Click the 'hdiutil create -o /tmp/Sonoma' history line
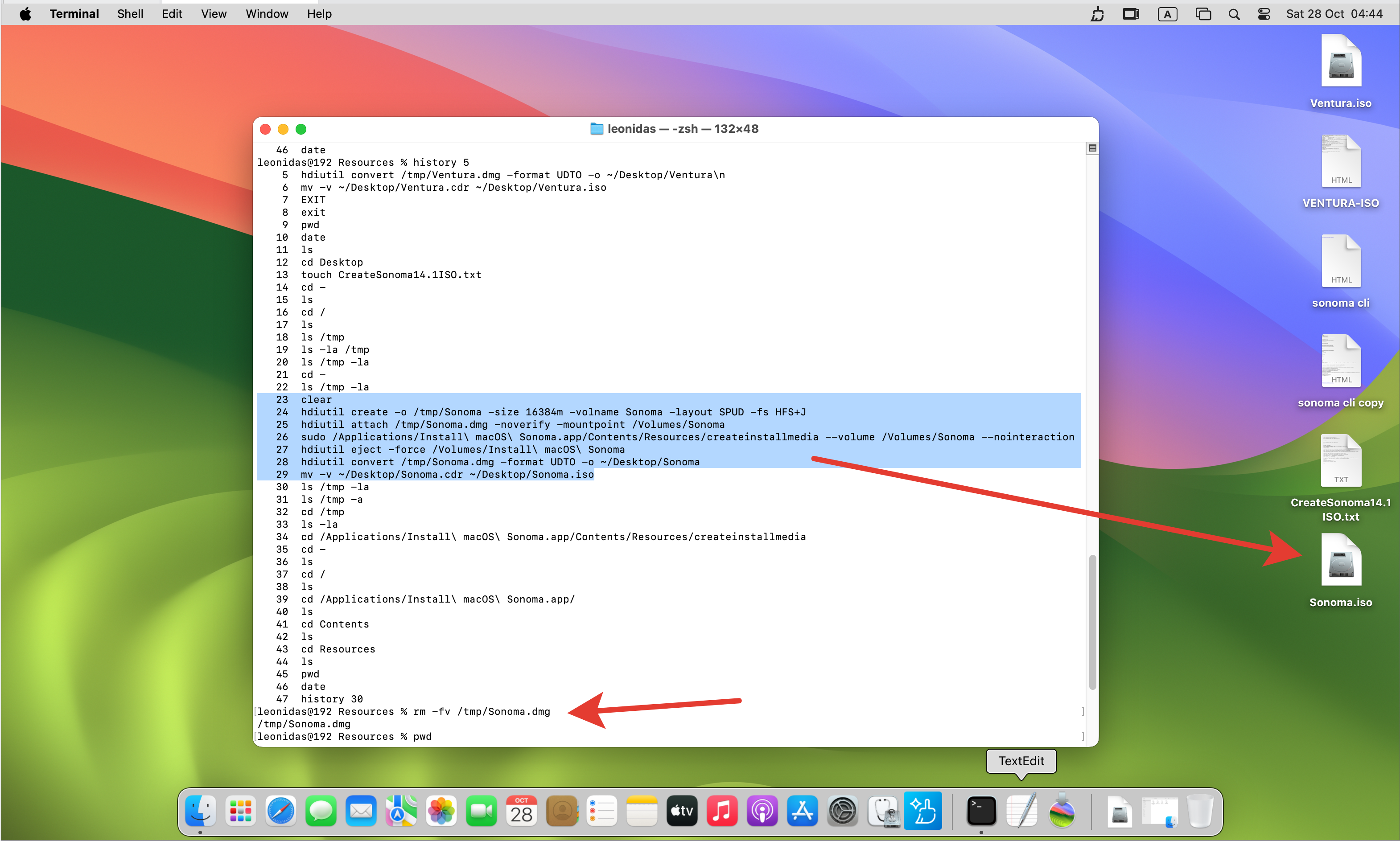 coord(552,412)
